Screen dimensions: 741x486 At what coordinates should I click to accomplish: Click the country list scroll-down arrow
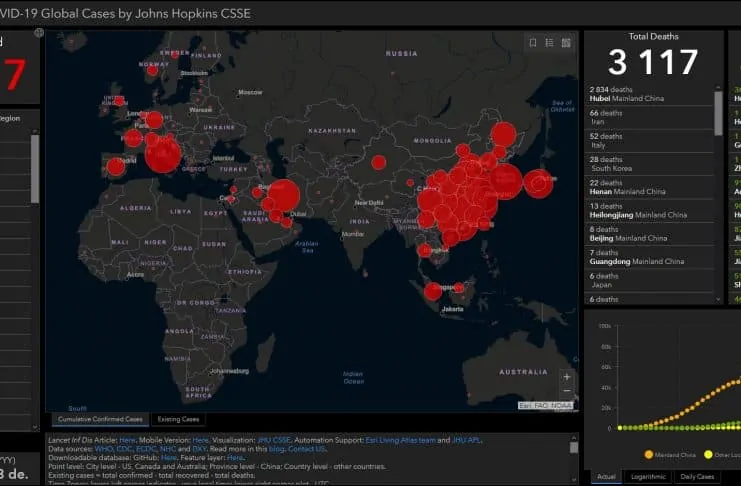pos(35,427)
